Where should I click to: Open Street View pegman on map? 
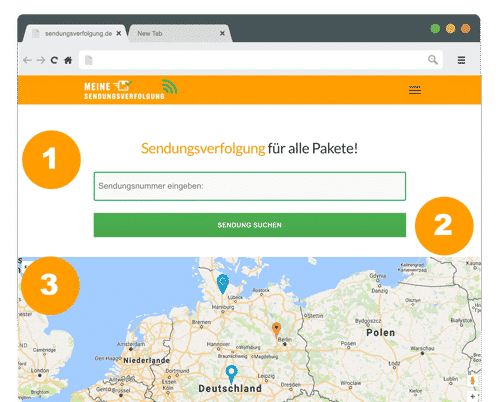[x=472, y=381]
